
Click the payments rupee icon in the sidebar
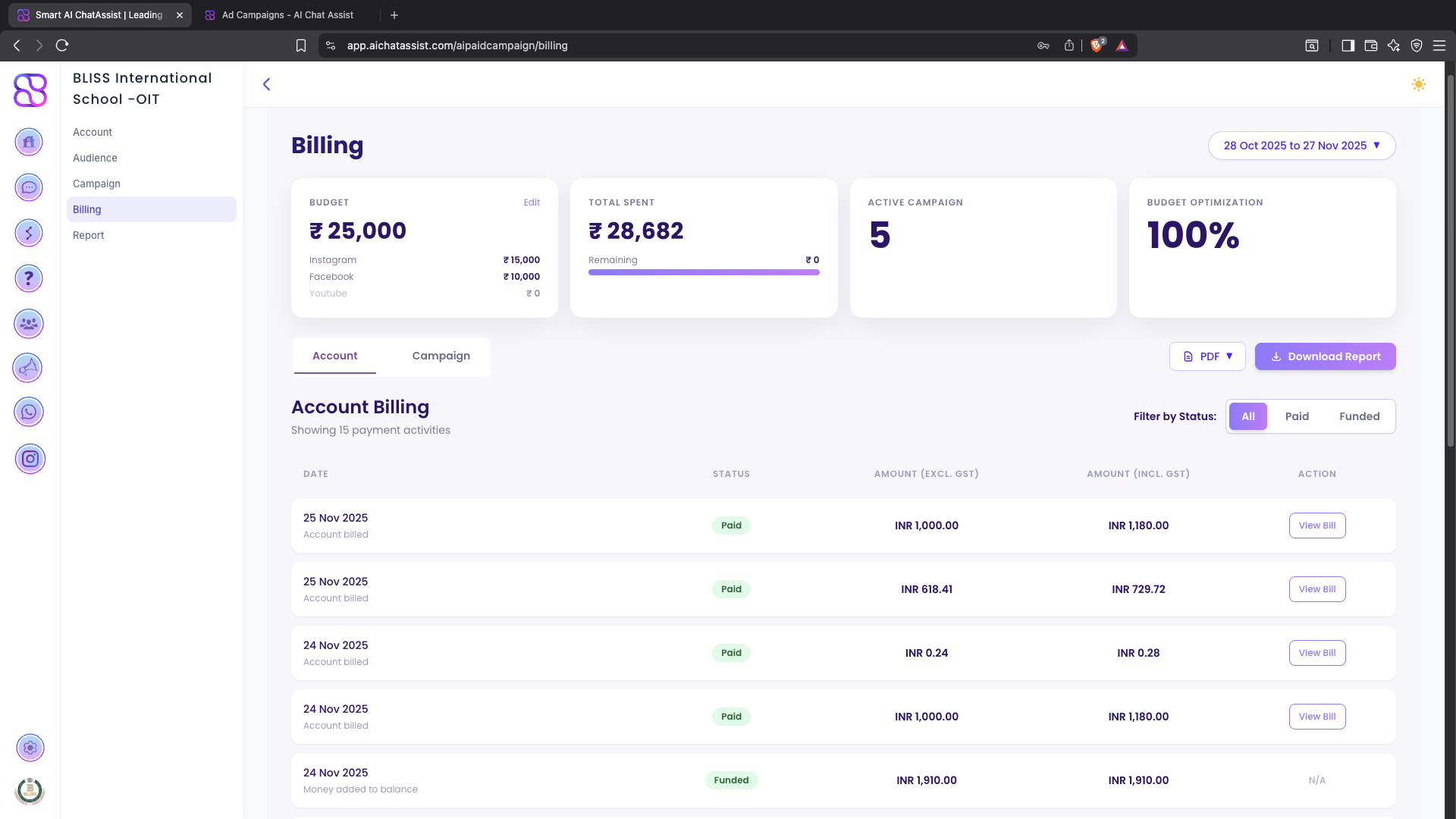(29, 233)
